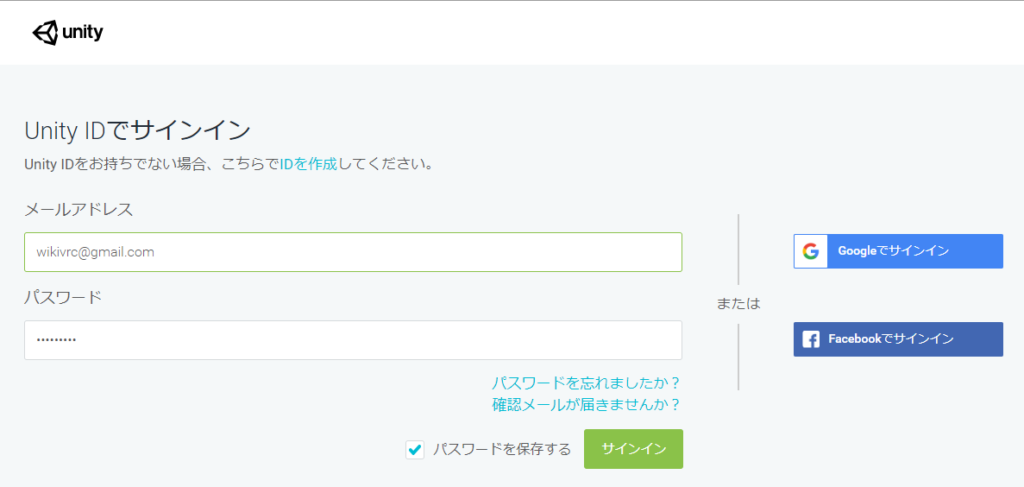
Task: Click the password input field
Action: pyautogui.click(x=353, y=339)
